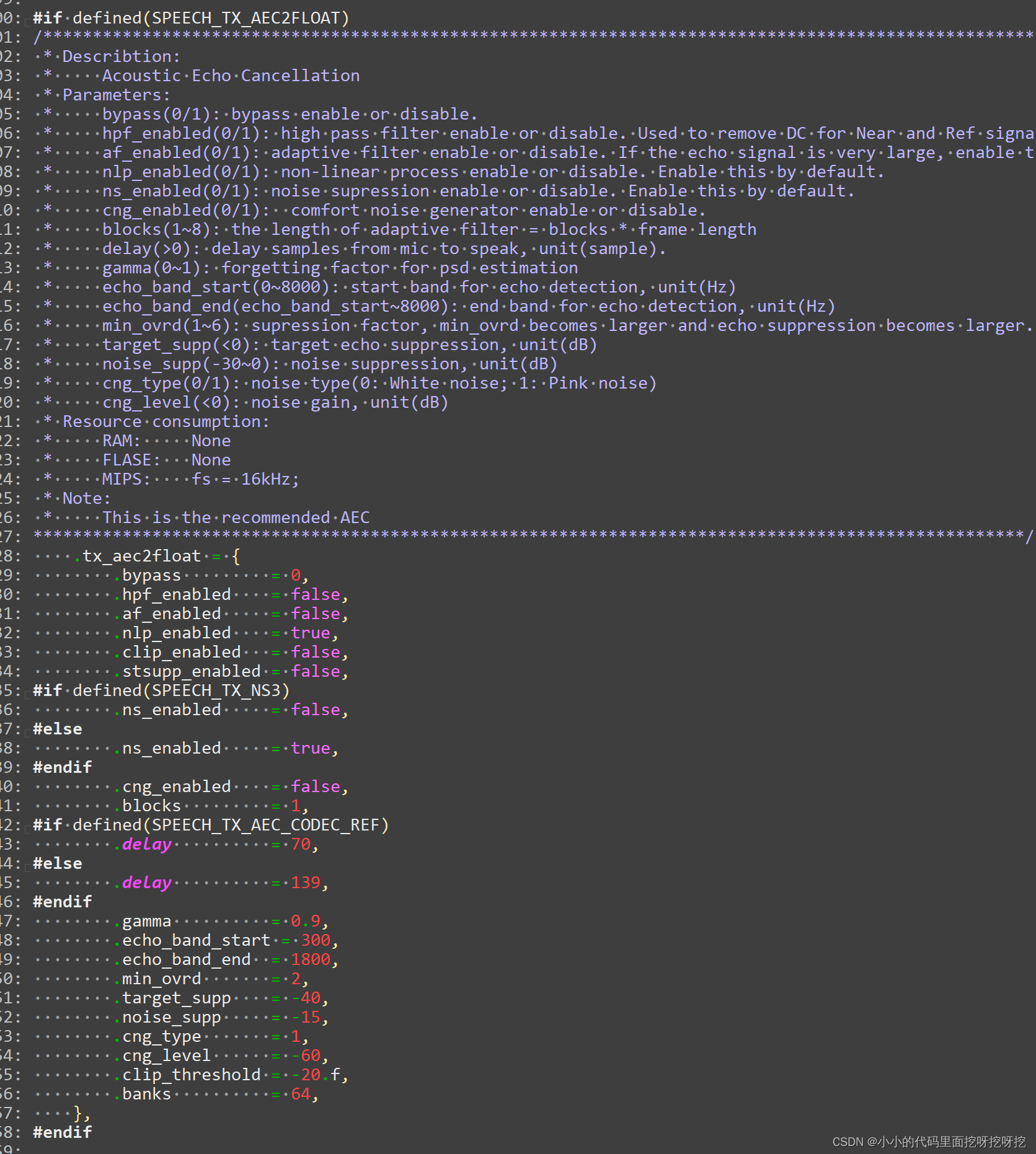
Task: Click the 'FLASE: None' comment line
Action: tap(167, 460)
